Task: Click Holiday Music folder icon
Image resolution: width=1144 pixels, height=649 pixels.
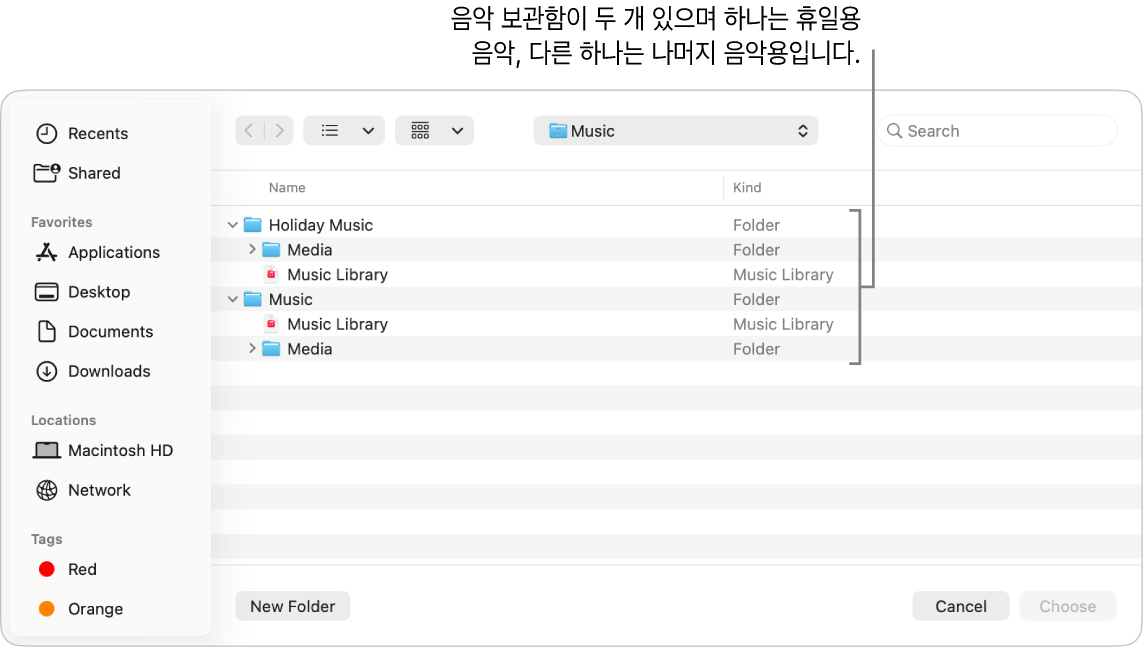Action: click(x=252, y=225)
